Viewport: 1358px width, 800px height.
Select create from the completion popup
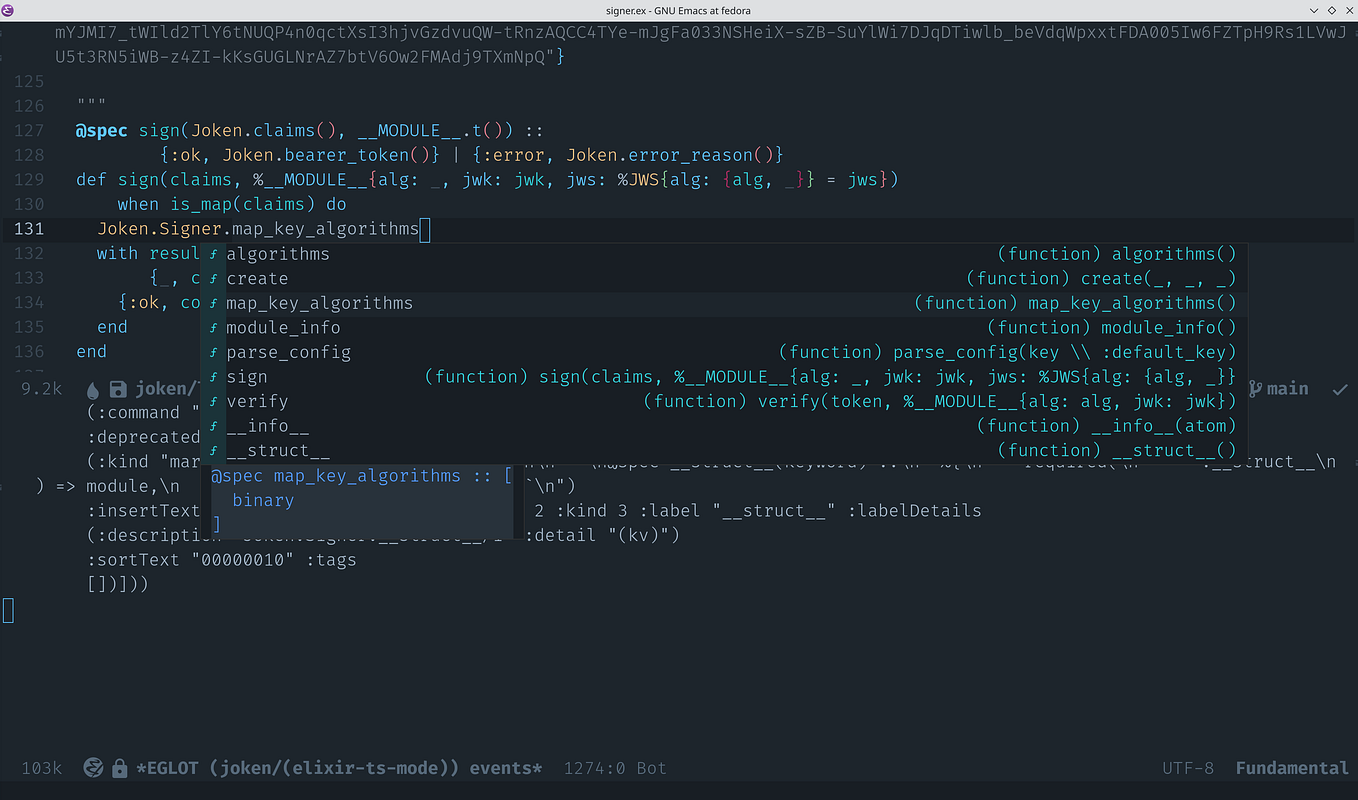coord(257,278)
